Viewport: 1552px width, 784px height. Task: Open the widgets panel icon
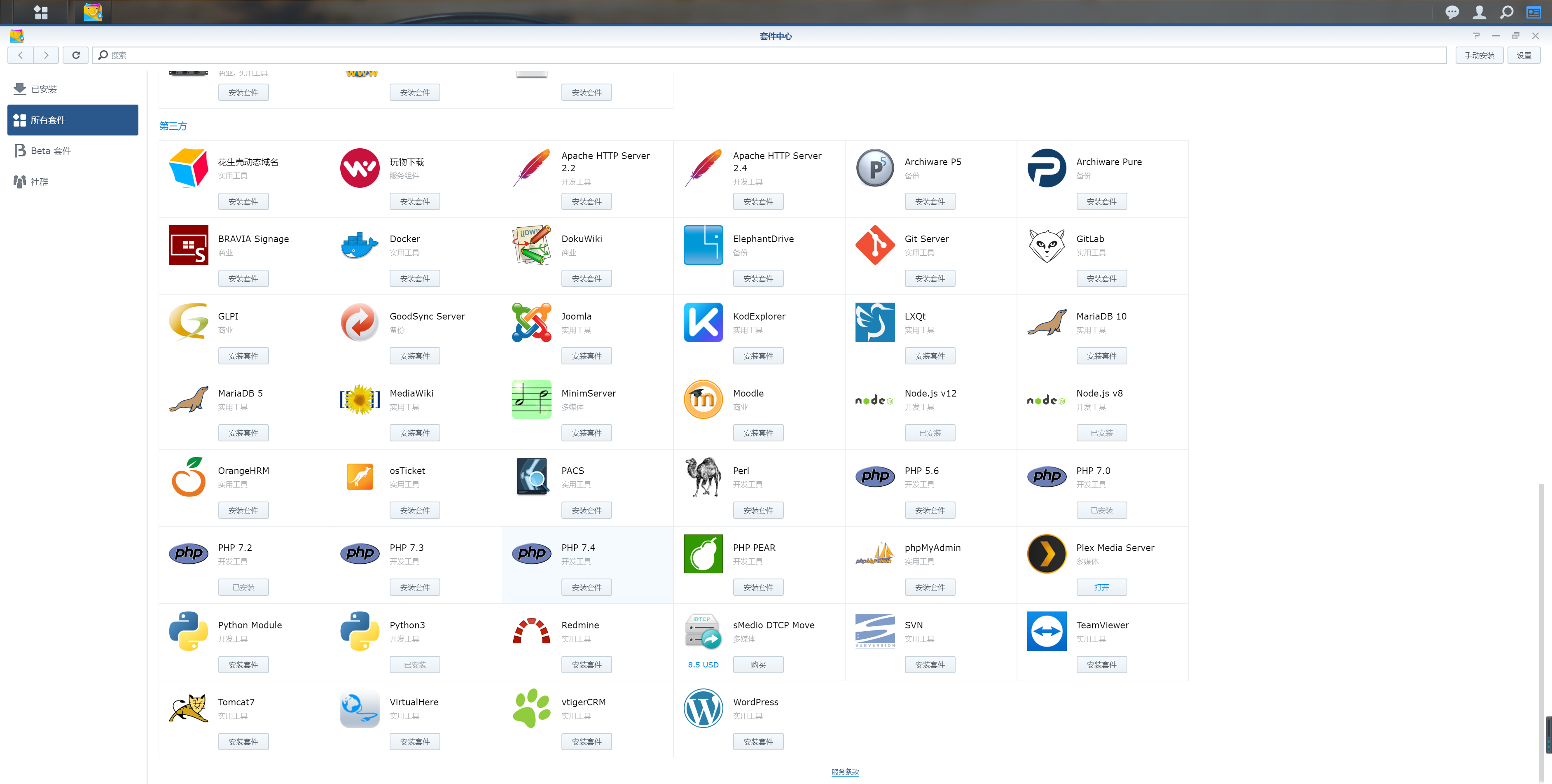click(x=1533, y=12)
